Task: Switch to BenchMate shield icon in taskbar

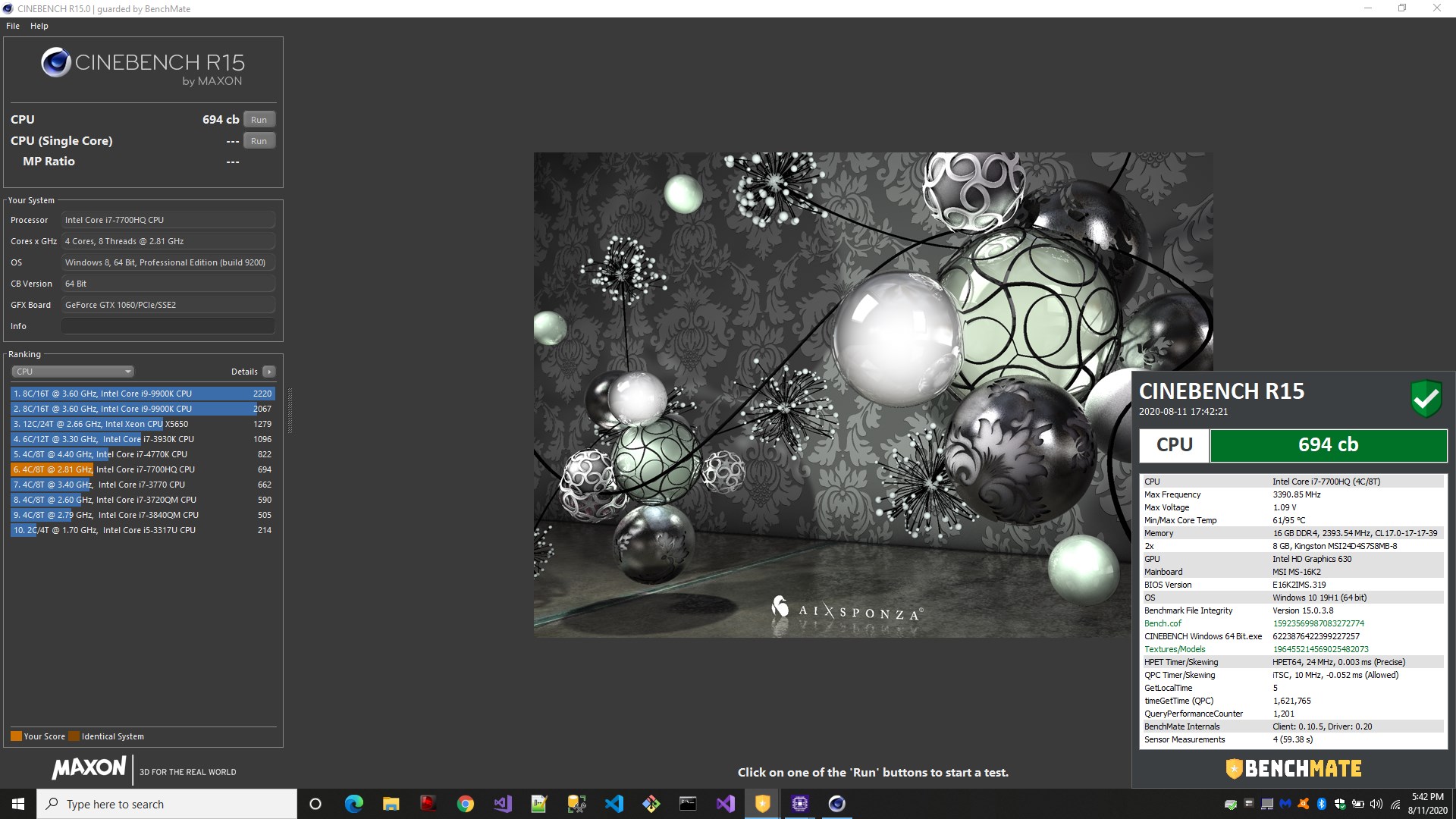Action: pos(762,804)
